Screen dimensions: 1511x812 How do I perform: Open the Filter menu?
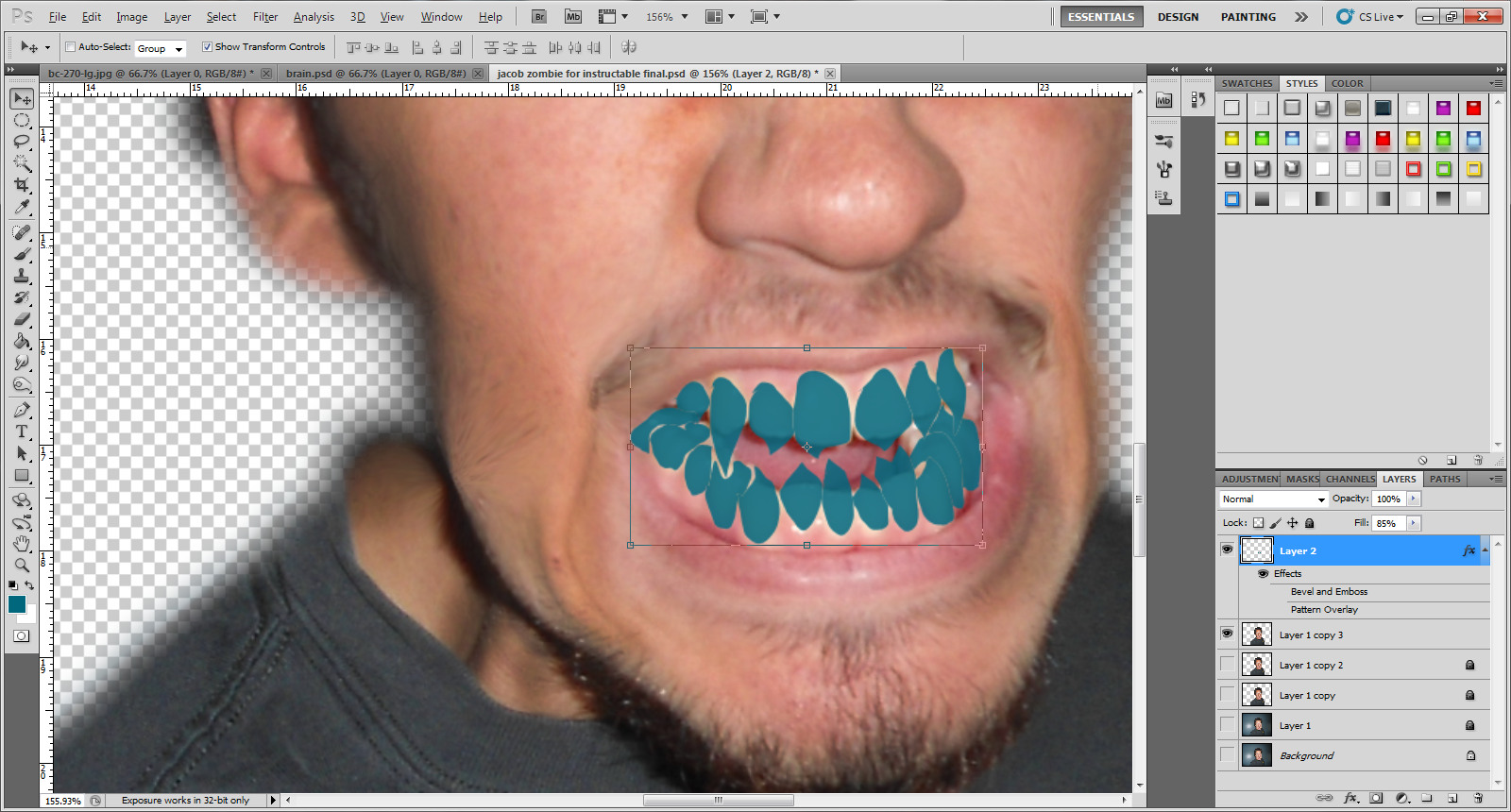point(265,17)
